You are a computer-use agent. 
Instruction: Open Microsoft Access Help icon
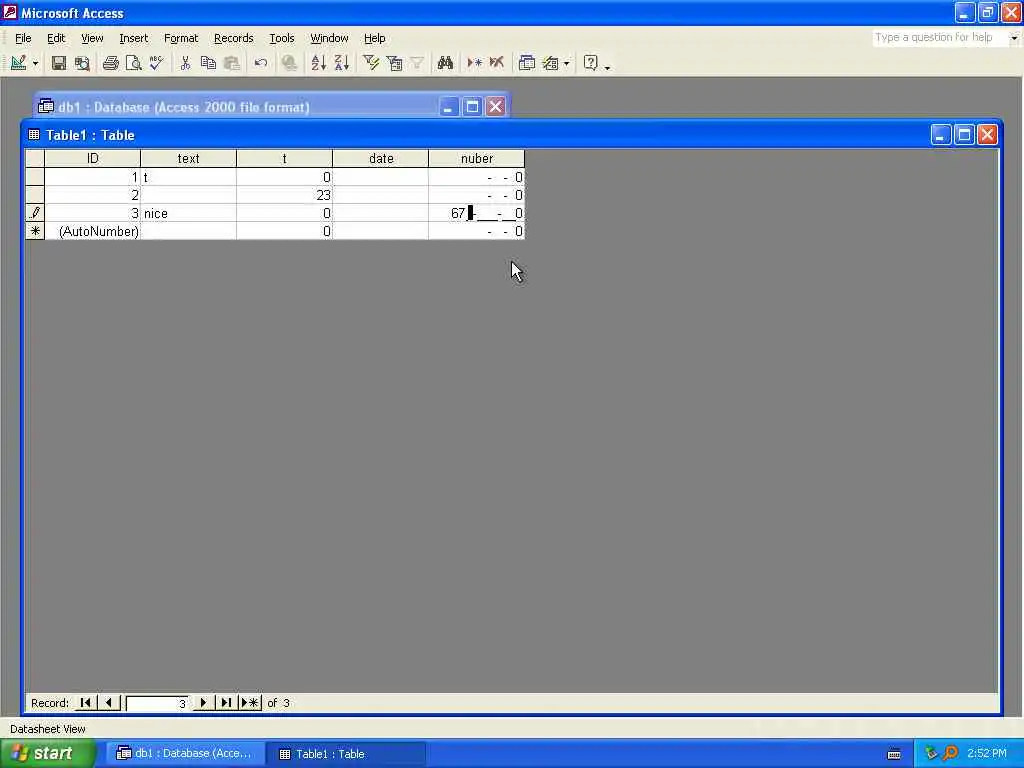[590, 63]
